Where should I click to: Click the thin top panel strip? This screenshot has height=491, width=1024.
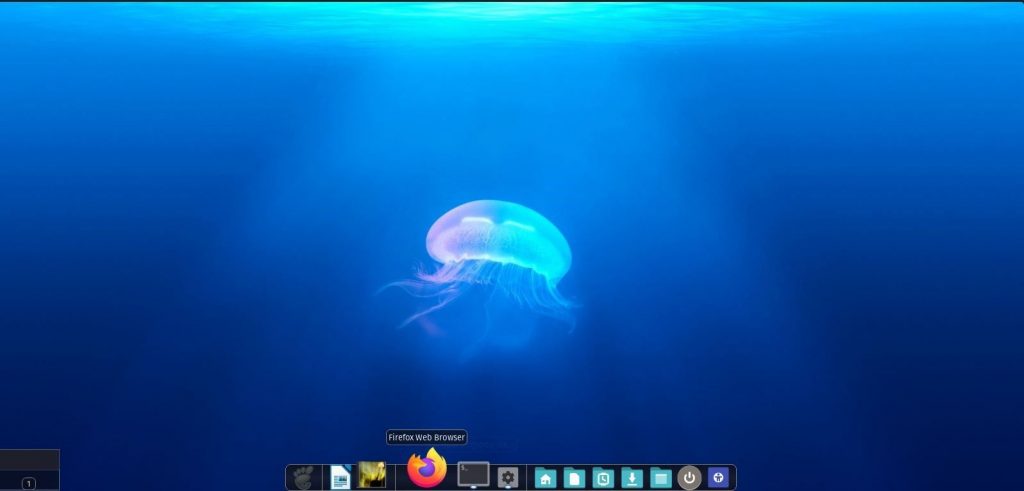click(512, 1)
